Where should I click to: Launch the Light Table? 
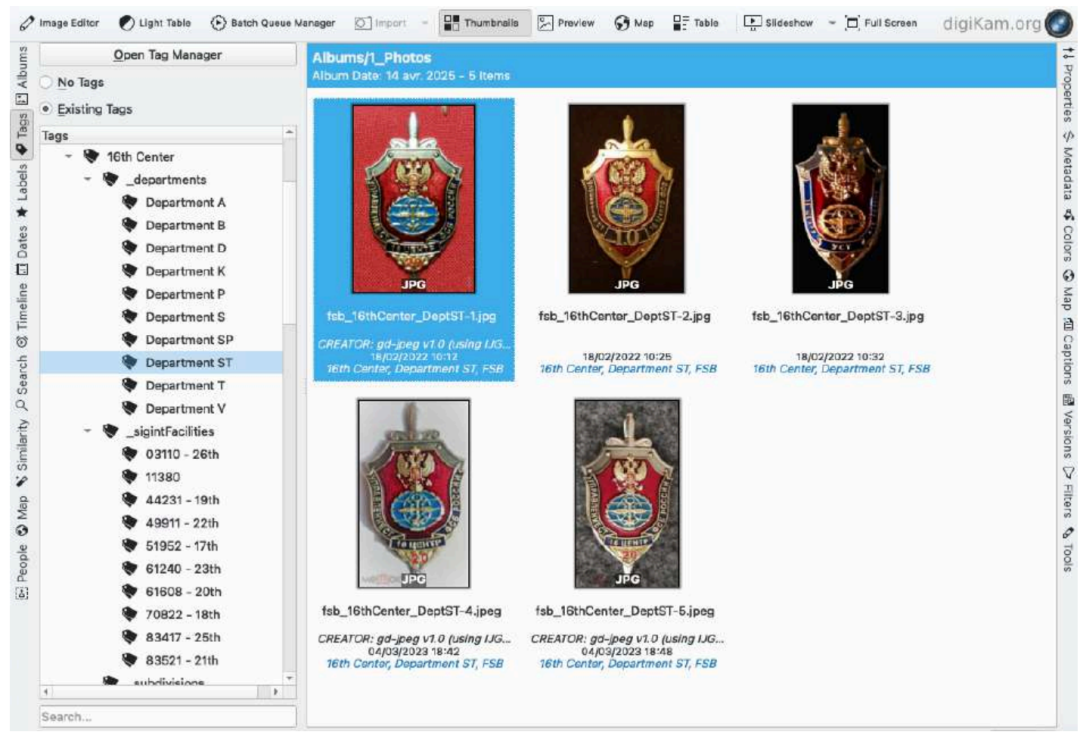tap(156, 23)
